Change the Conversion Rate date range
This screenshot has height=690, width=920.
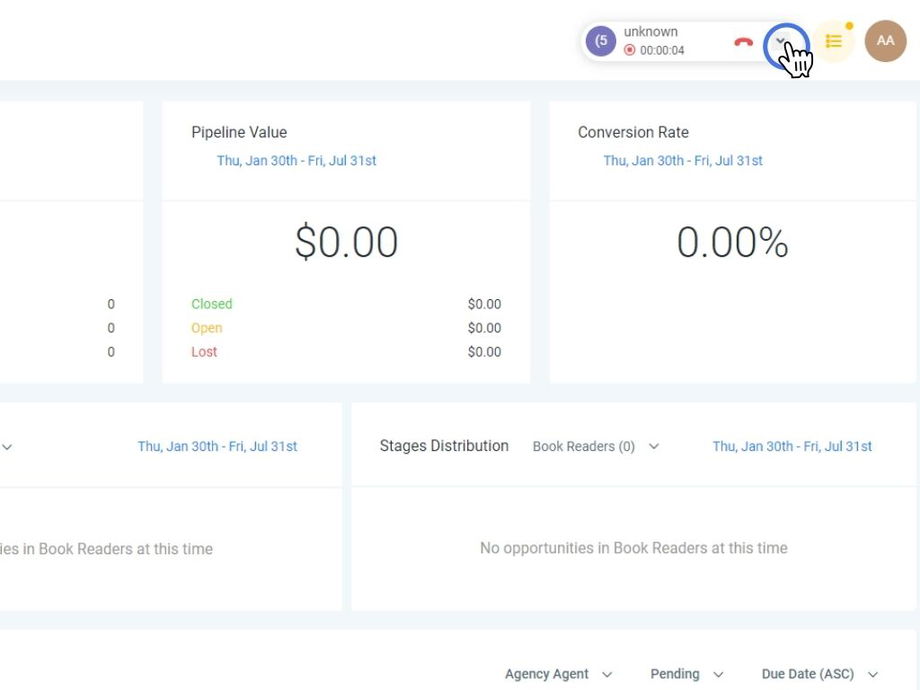coord(683,160)
